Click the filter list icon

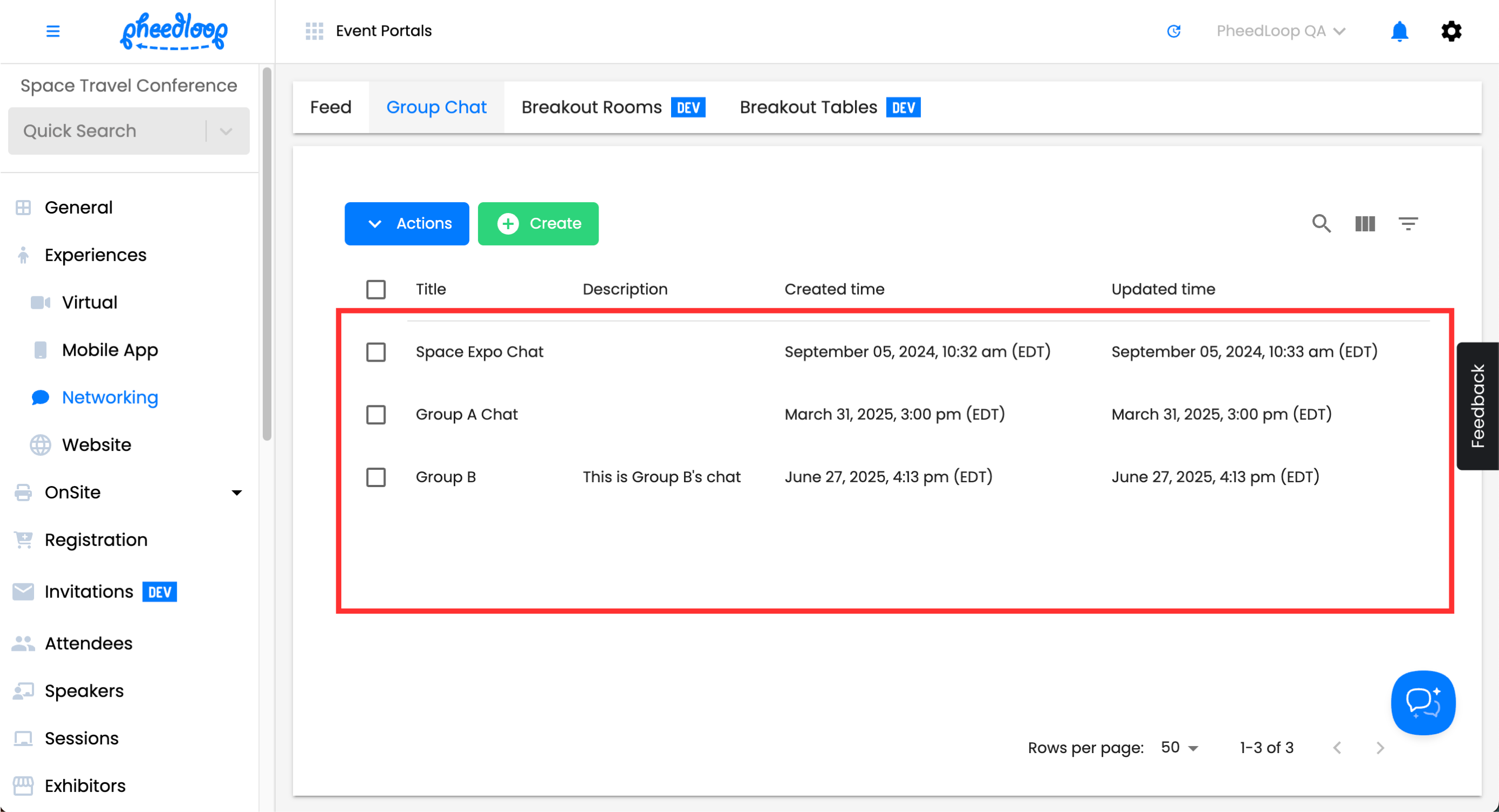[1408, 223]
